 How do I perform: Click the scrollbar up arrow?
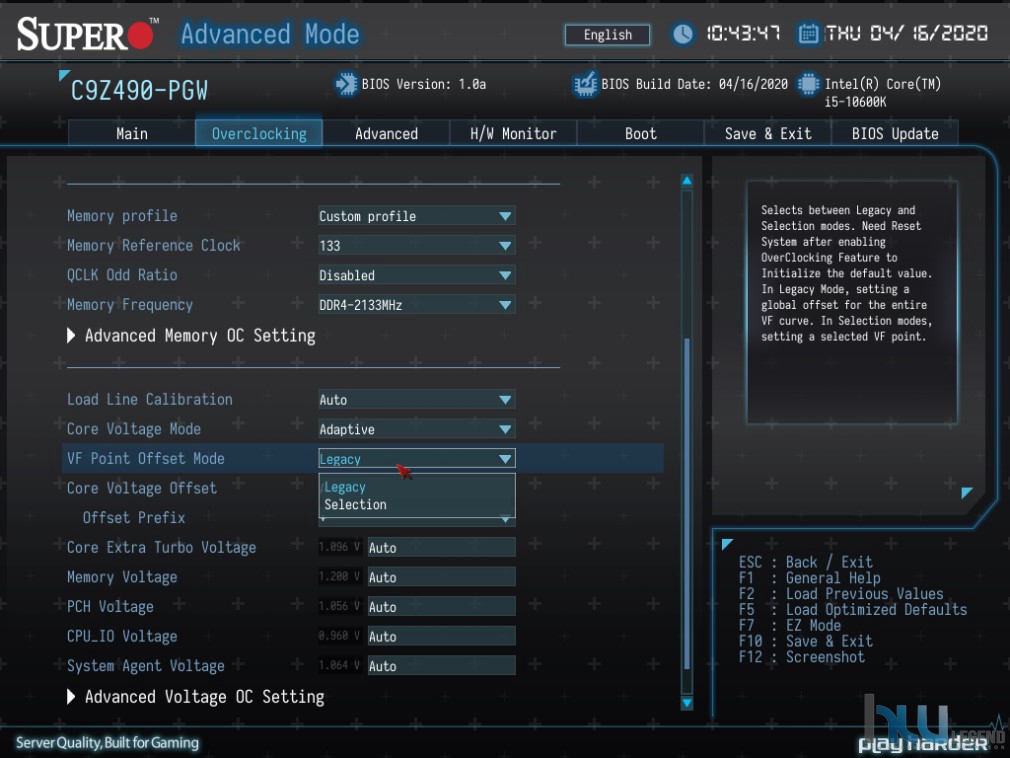point(687,181)
